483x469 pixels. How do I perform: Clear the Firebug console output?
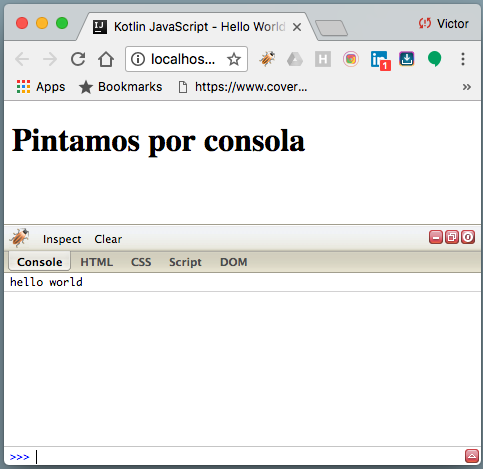[x=108, y=239]
